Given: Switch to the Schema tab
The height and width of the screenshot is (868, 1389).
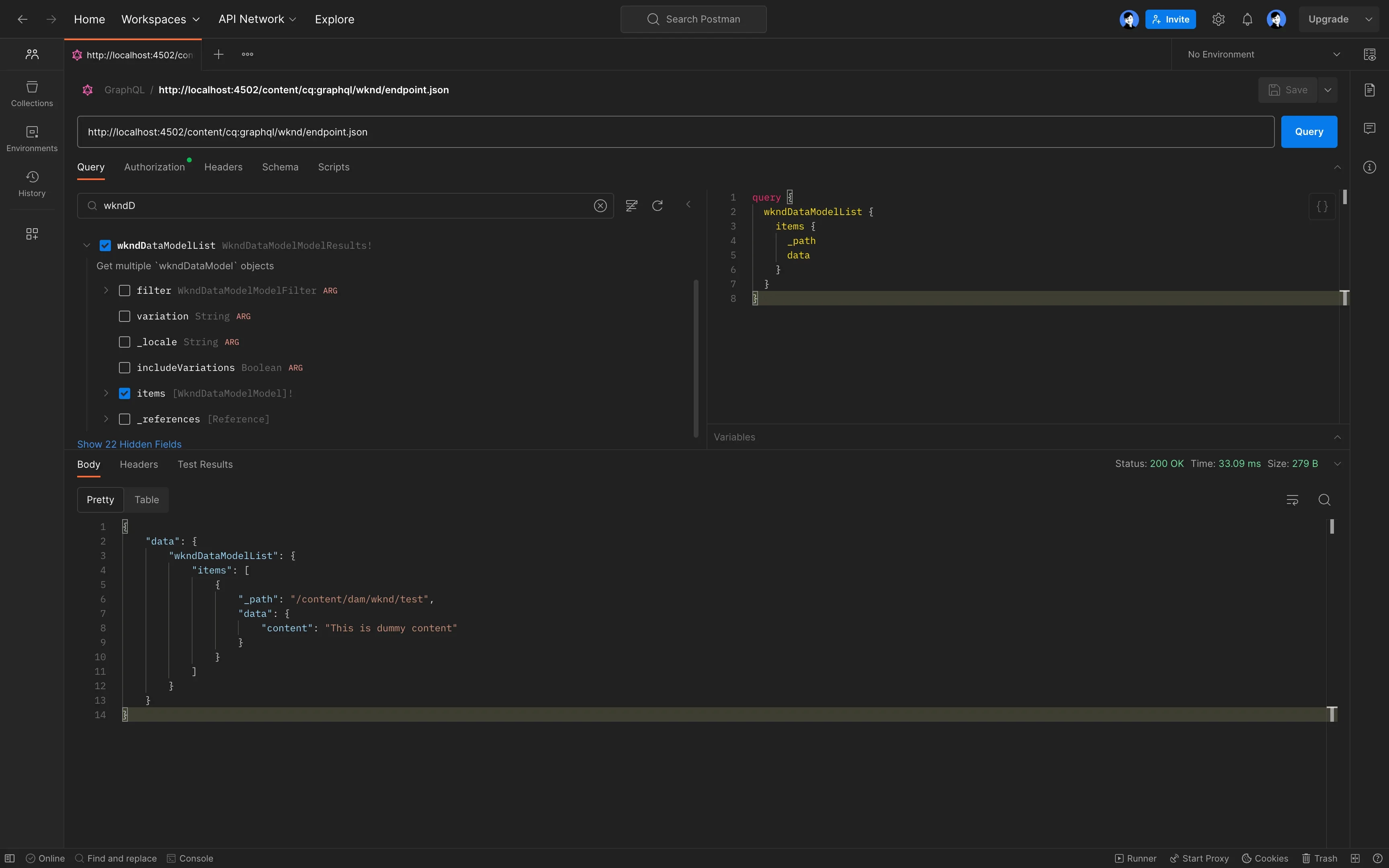Looking at the screenshot, I should (x=280, y=167).
